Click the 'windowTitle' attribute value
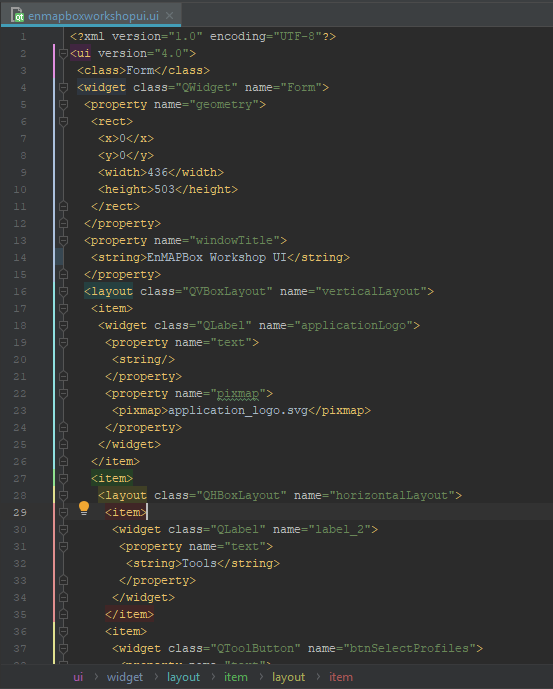The width and height of the screenshot is (553, 689). click(x=234, y=240)
